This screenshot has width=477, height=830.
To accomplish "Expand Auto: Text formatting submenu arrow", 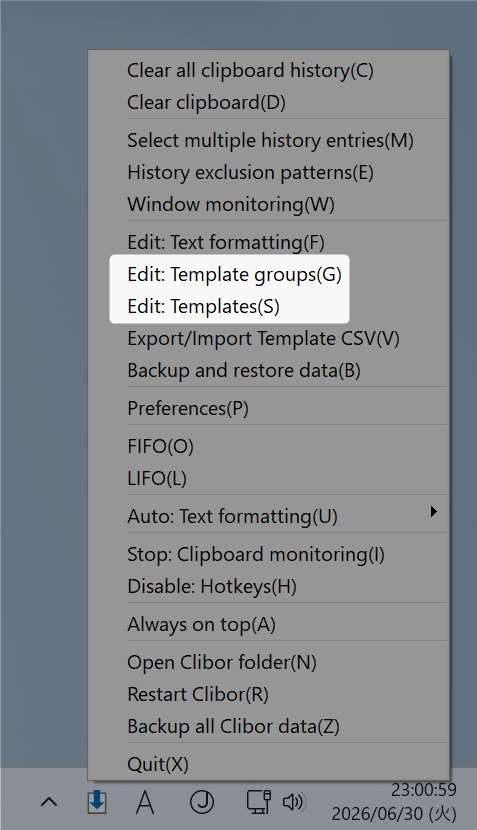I will pos(434,511).
